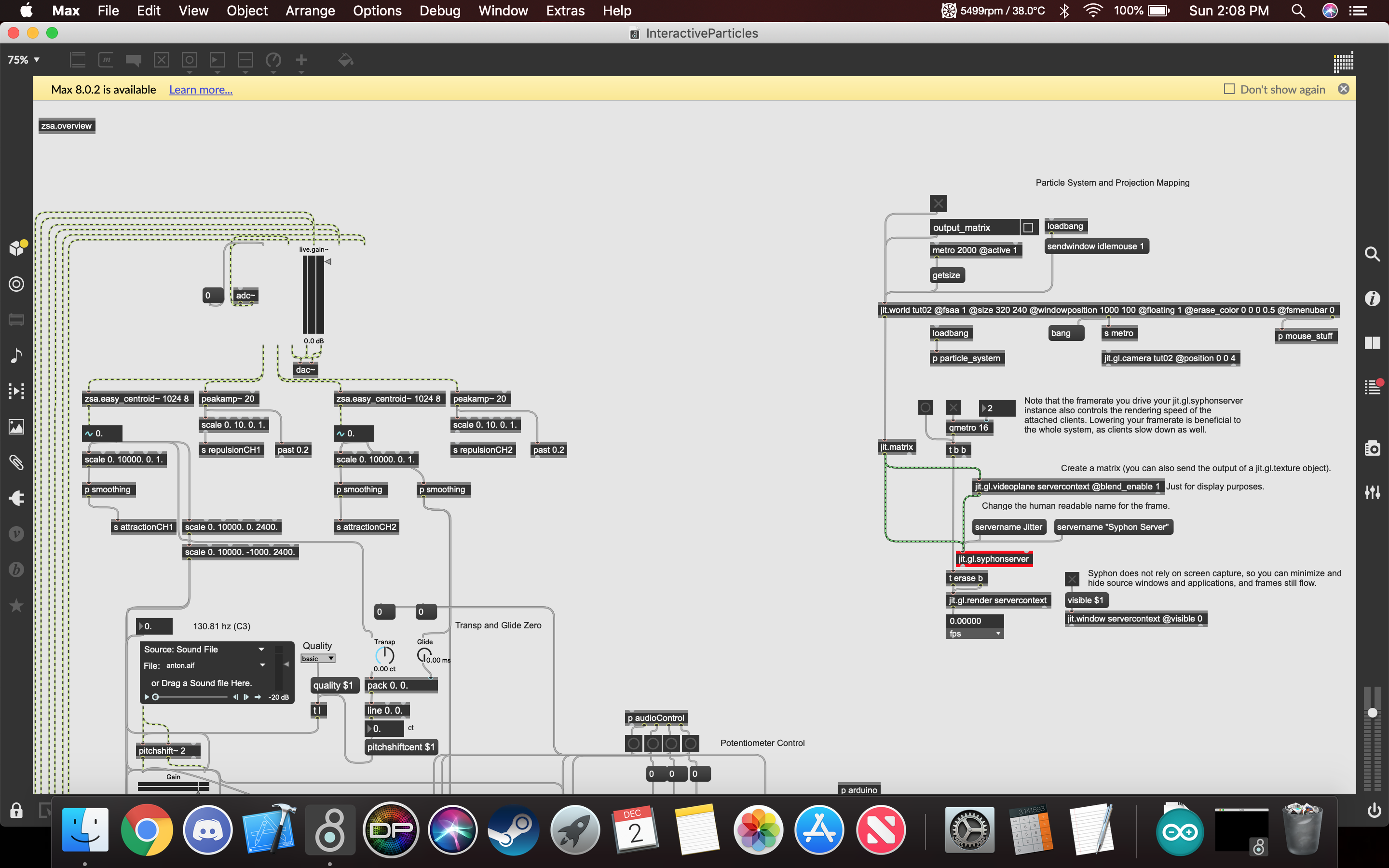Toggle the X box above visible $1
1389x868 pixels.
pyautogui.click(x=1072, y=579)
